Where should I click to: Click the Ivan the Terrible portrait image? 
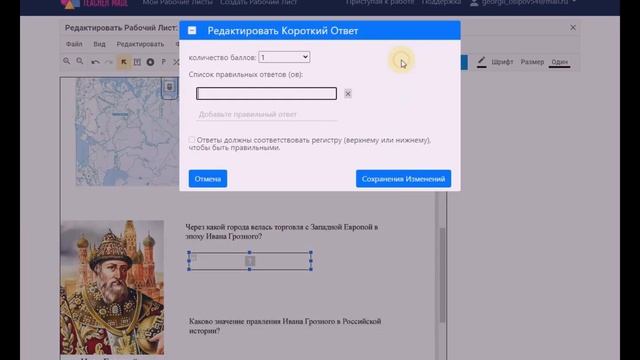pyautogui.click(x=112, y=287)
